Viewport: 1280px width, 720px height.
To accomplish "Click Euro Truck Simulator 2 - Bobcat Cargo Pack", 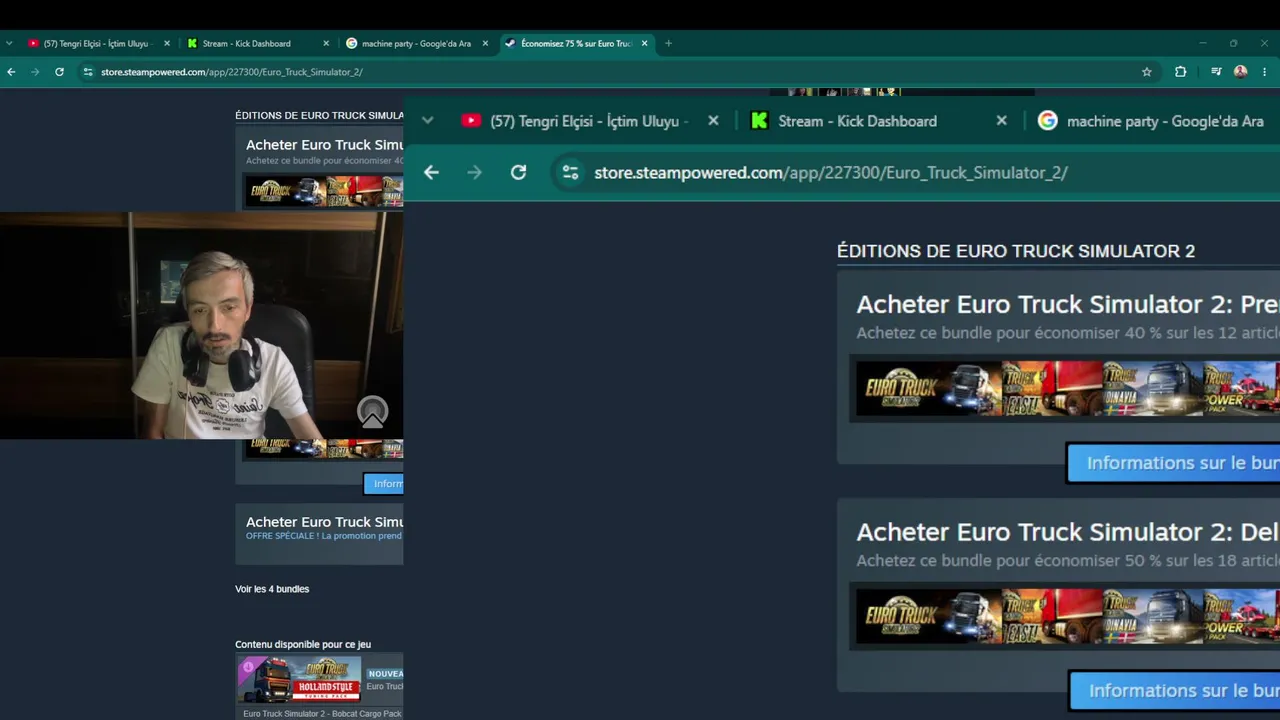I will pos(322,714).
